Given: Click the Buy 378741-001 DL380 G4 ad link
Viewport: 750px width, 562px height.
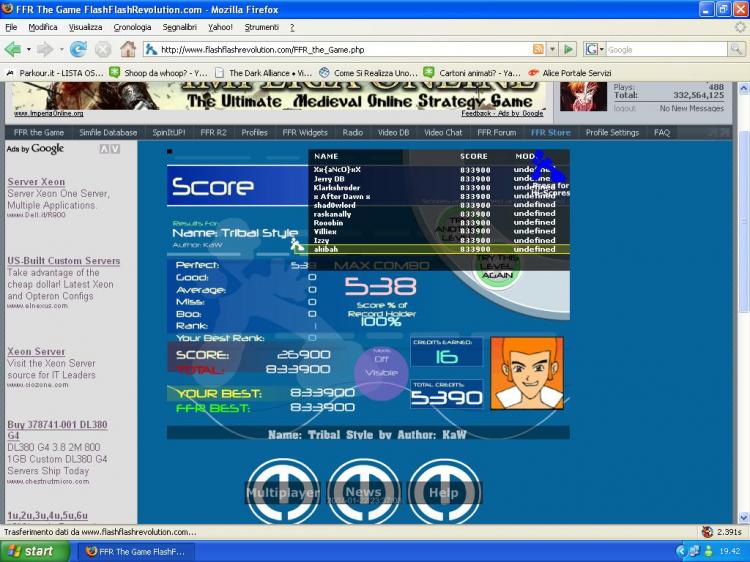Looking at the screenshot, I should pos(57,430).
